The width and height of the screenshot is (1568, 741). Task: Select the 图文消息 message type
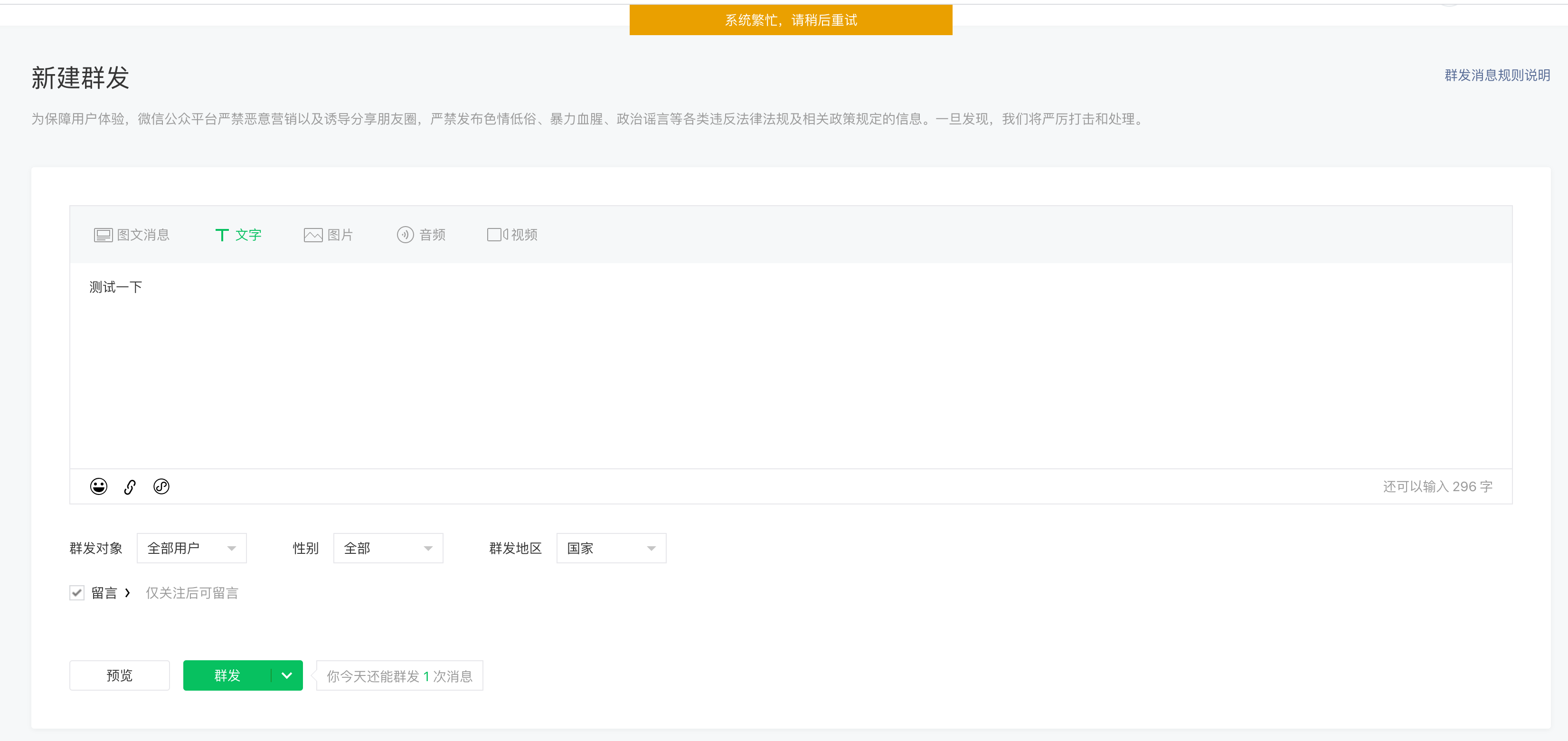pos(132,235)
